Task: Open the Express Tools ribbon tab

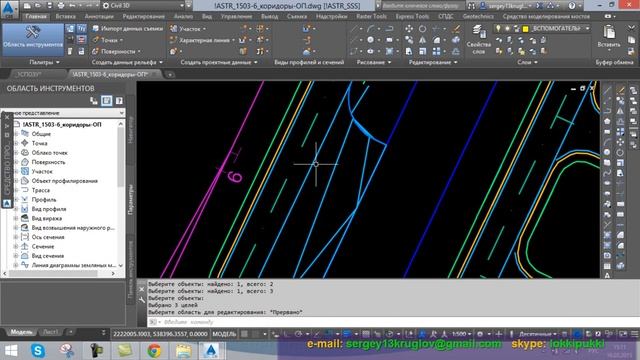Action: click(412, 16)
